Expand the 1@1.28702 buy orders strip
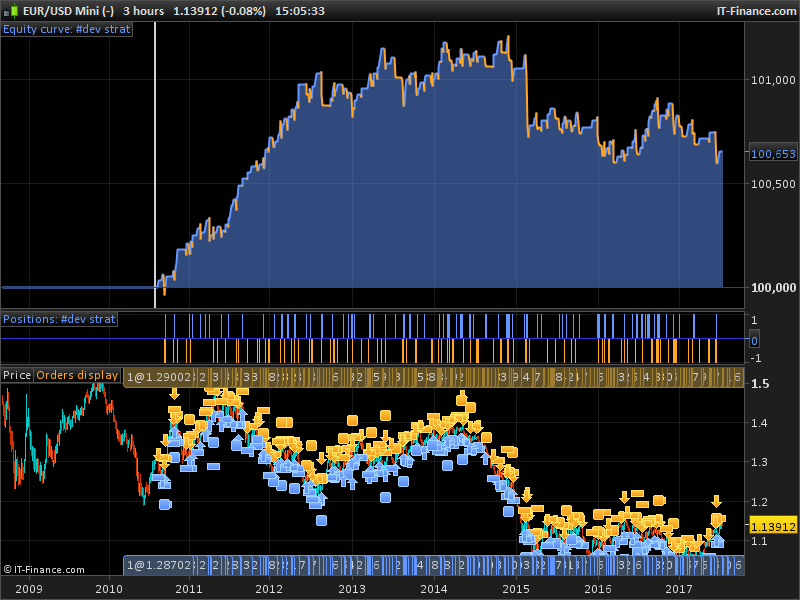 pyautogui.click(x=160, y=565)
